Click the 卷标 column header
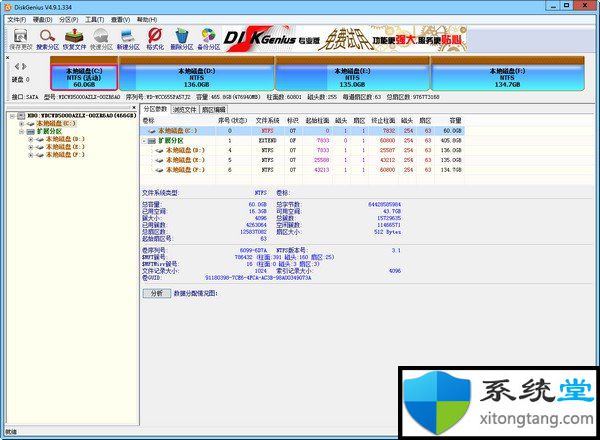 click(x=149, y=121)
